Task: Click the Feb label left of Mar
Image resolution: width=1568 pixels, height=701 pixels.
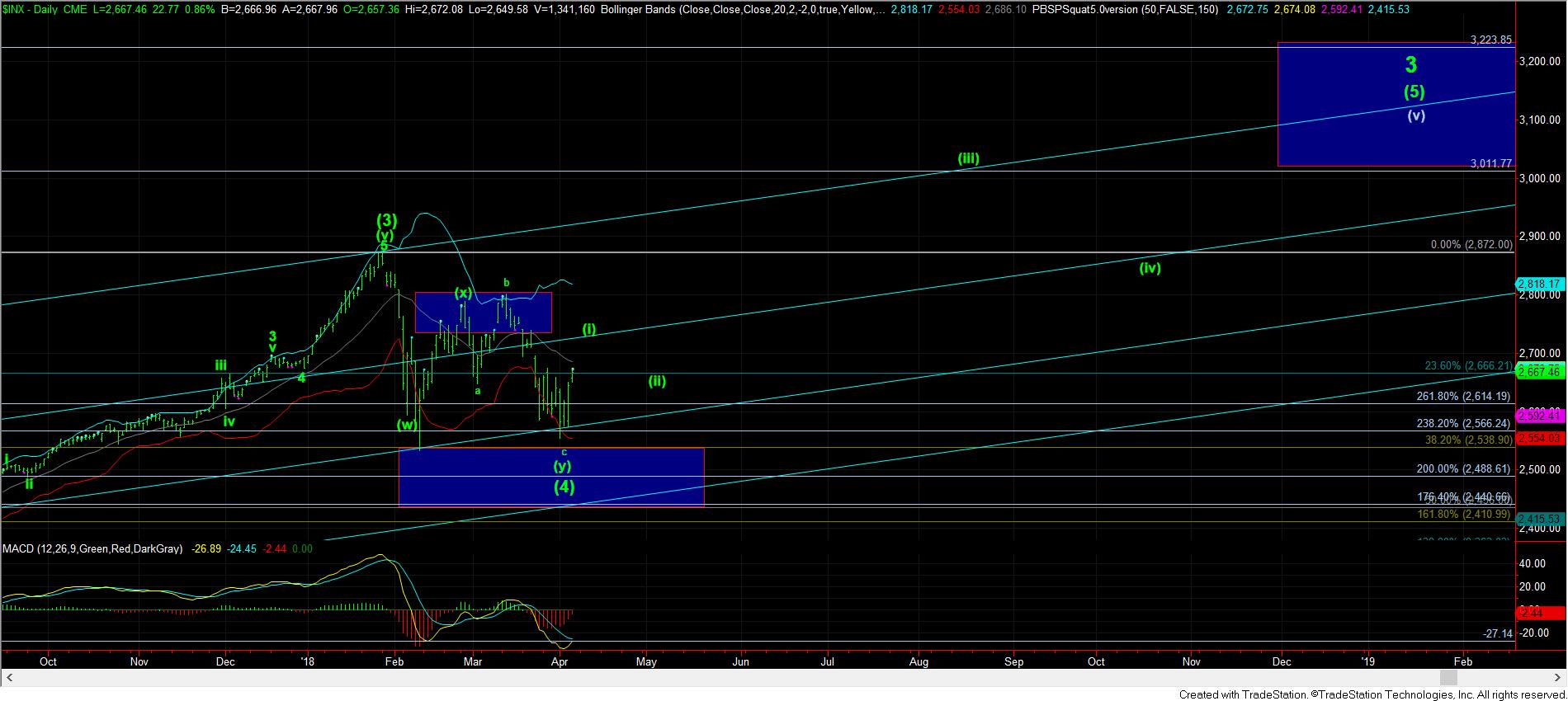Action: pyautogui.click(x=394, y=661)
